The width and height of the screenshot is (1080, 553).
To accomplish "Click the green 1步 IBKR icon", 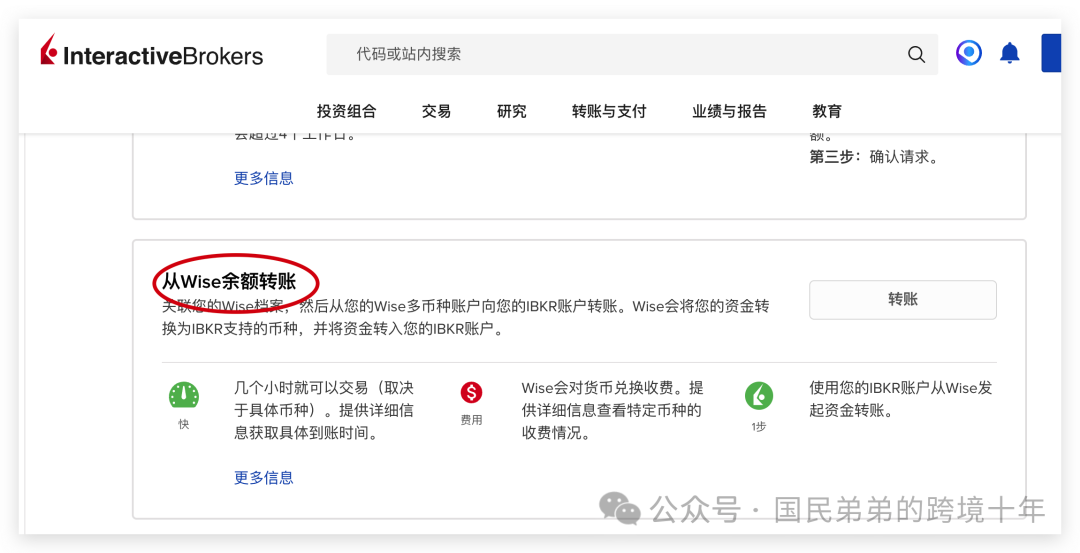I will pyautogui.click(x=759, y=396).
